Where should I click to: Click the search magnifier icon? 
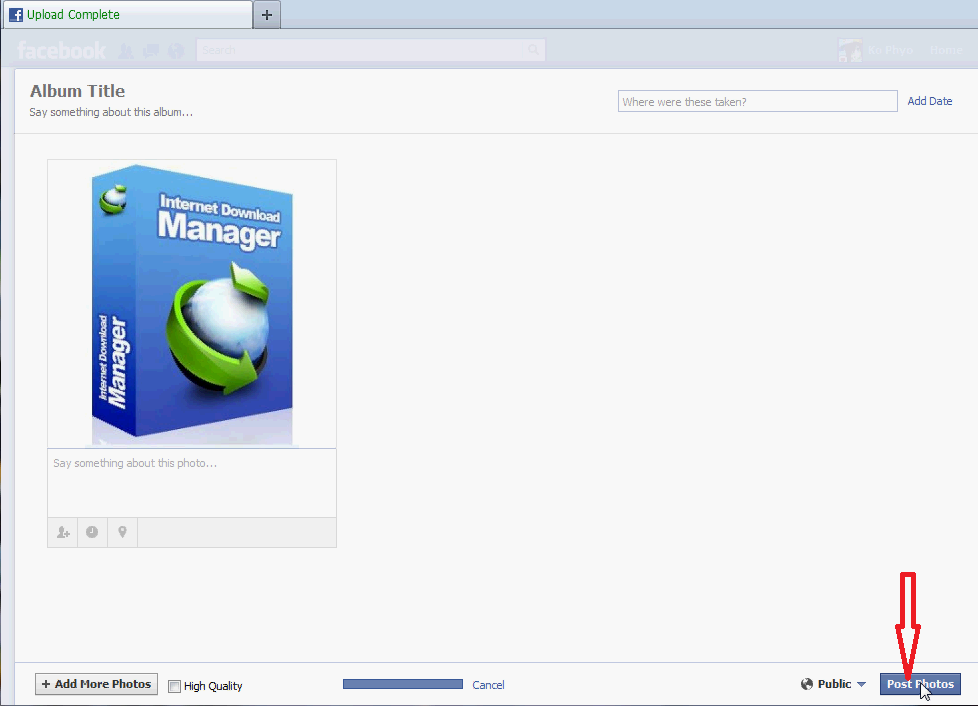coord(533,50)
